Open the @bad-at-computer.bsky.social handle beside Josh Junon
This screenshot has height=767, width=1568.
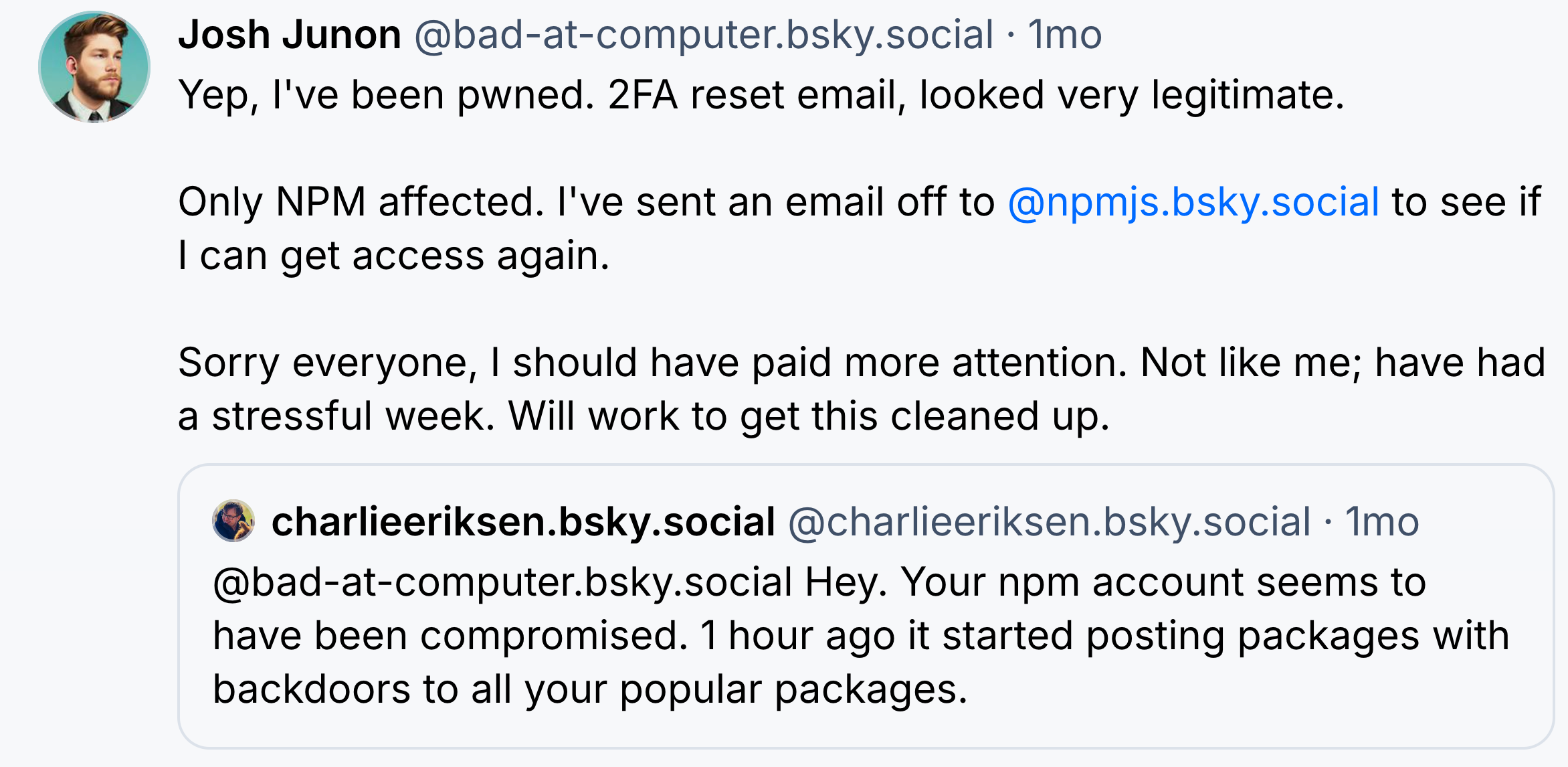[x=704, y=35]
